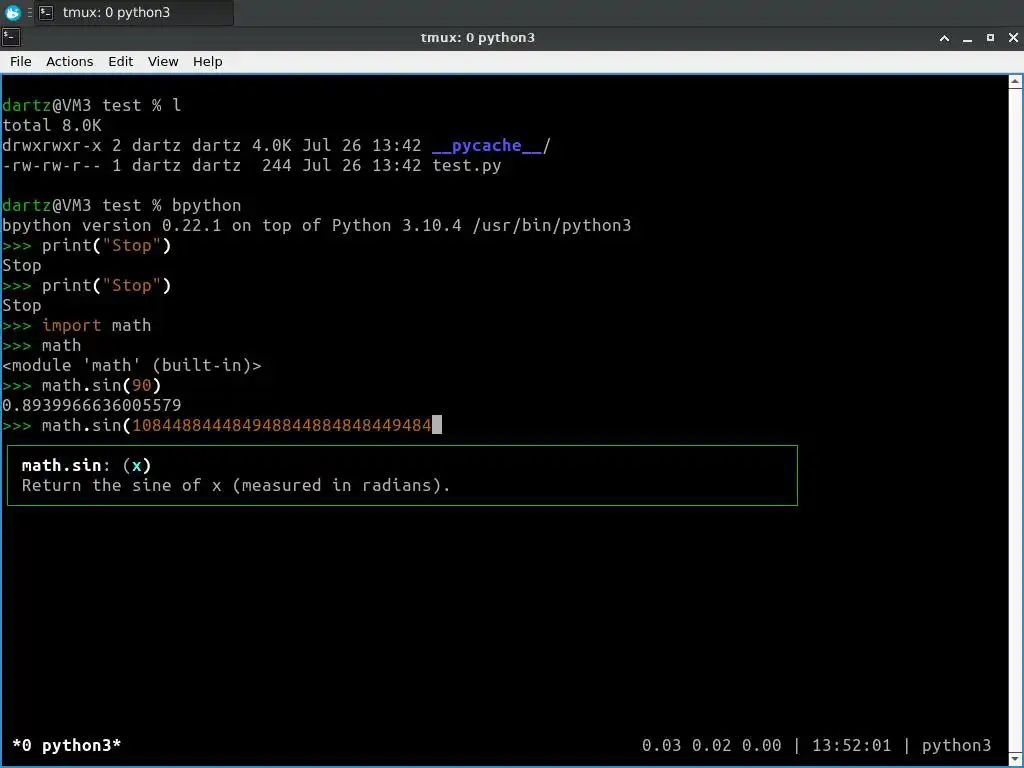Click the 'Return the sine of x' docstring
The height and width of the screenshot is (768, 1024).
(236, 485)
